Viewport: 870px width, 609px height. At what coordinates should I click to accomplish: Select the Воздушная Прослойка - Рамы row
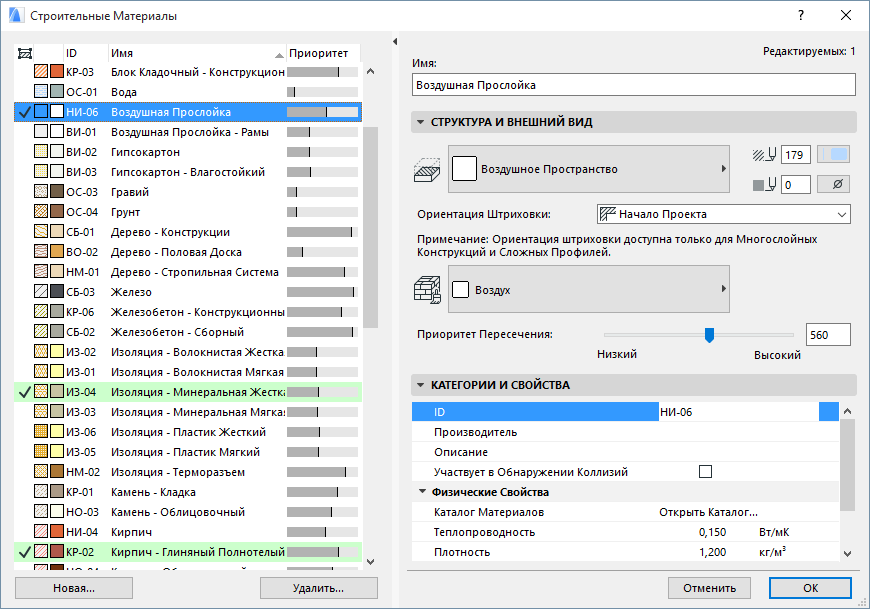[x=188, y=131]
